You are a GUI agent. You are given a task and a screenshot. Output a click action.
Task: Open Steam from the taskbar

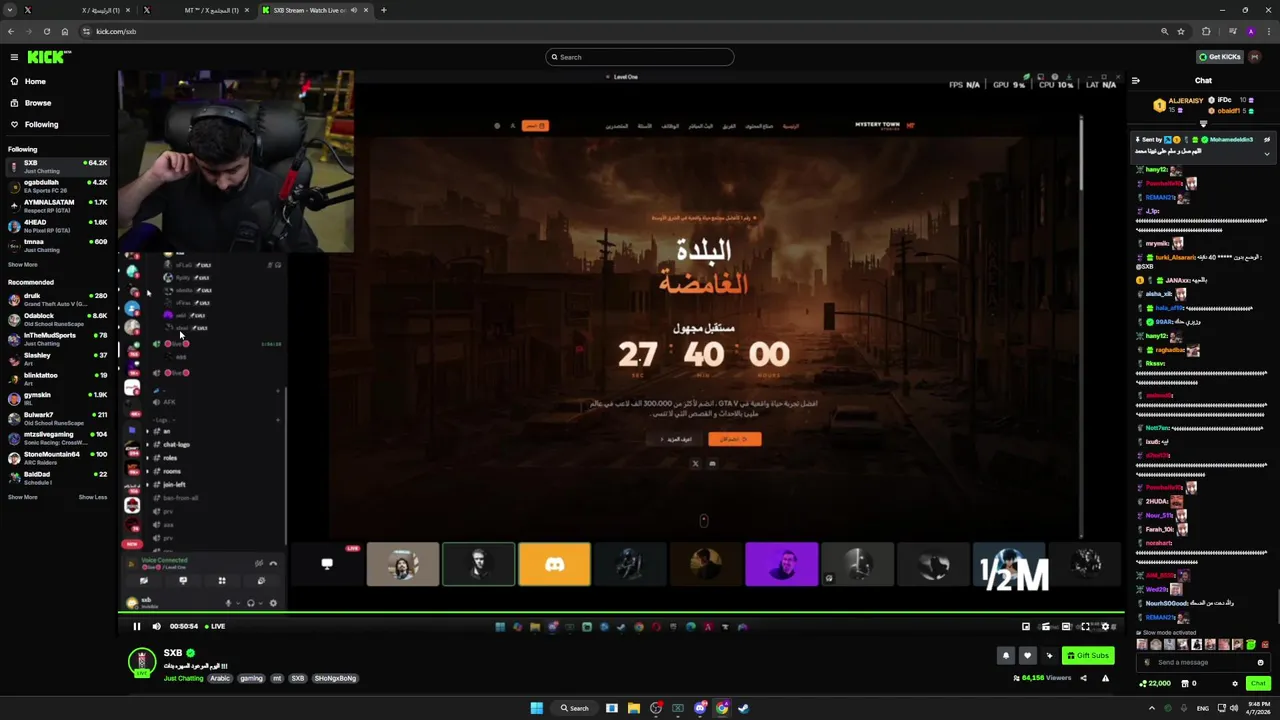(743, 708)
